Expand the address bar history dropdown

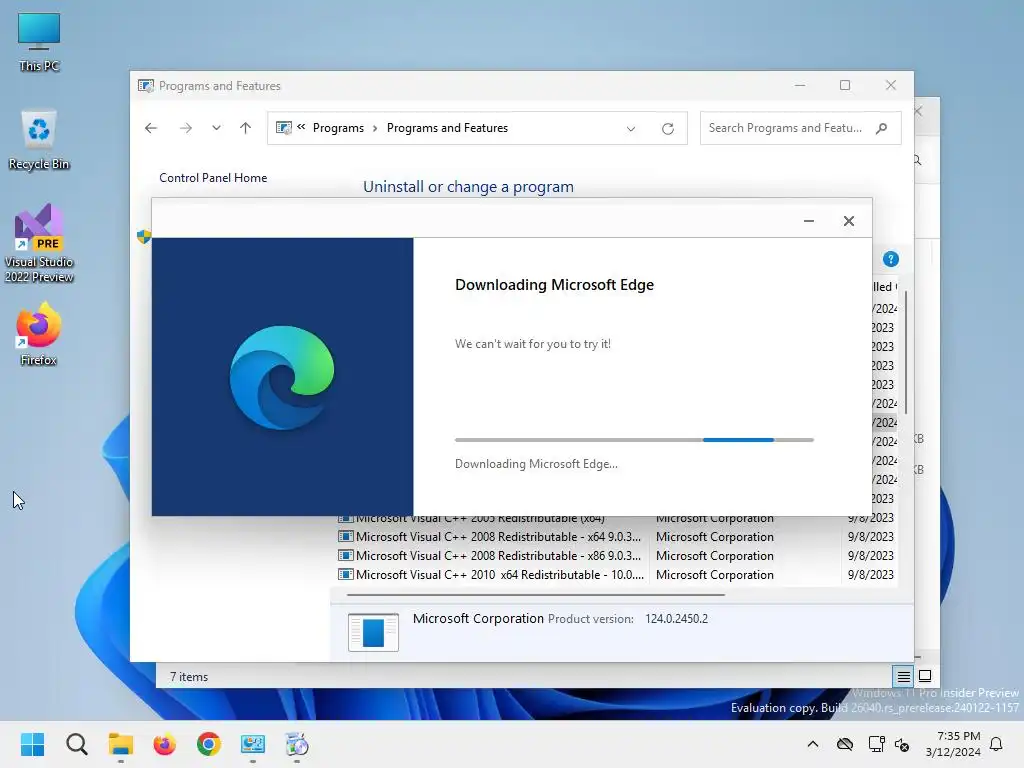[631, 129]
